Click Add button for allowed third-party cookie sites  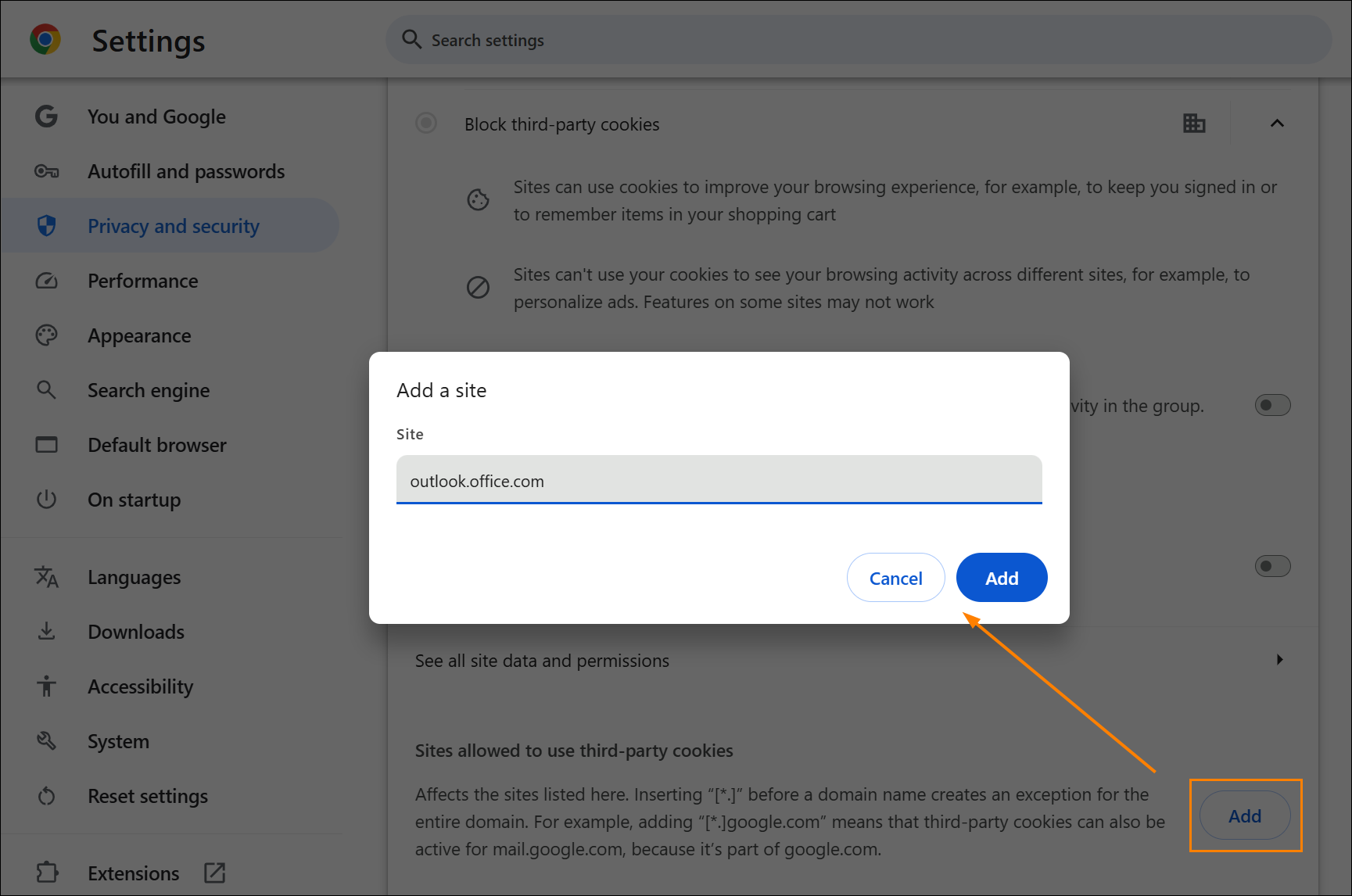tap(1245, 815)
